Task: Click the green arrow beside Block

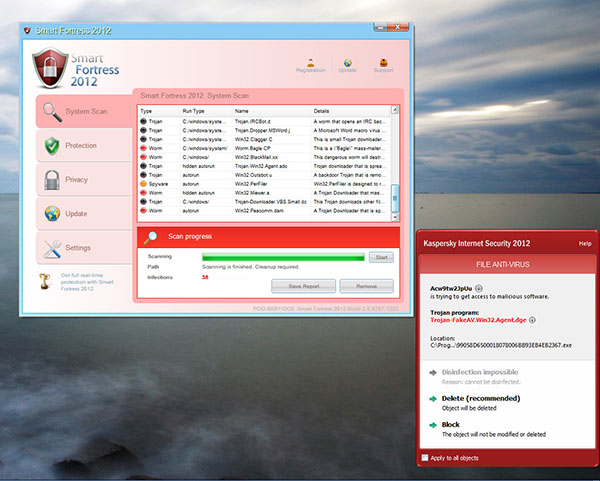Action: pos(433,425)
